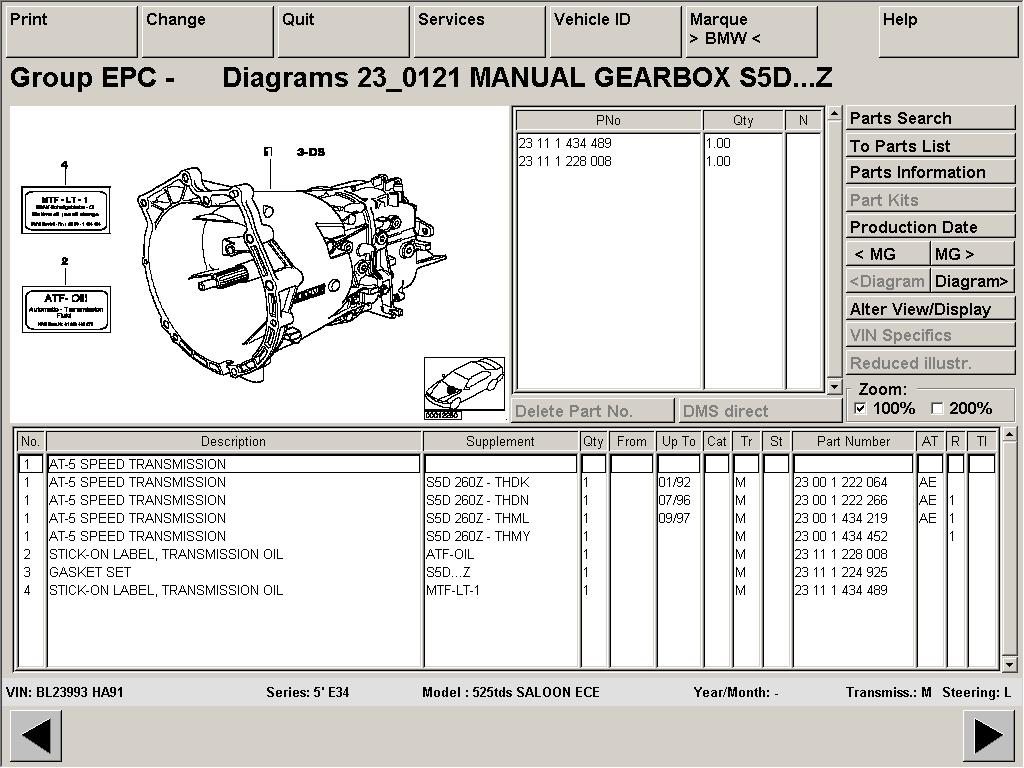Open the next Diagram> button
The width and height of the screenshot is (1024, 768).
coord(971,281)
